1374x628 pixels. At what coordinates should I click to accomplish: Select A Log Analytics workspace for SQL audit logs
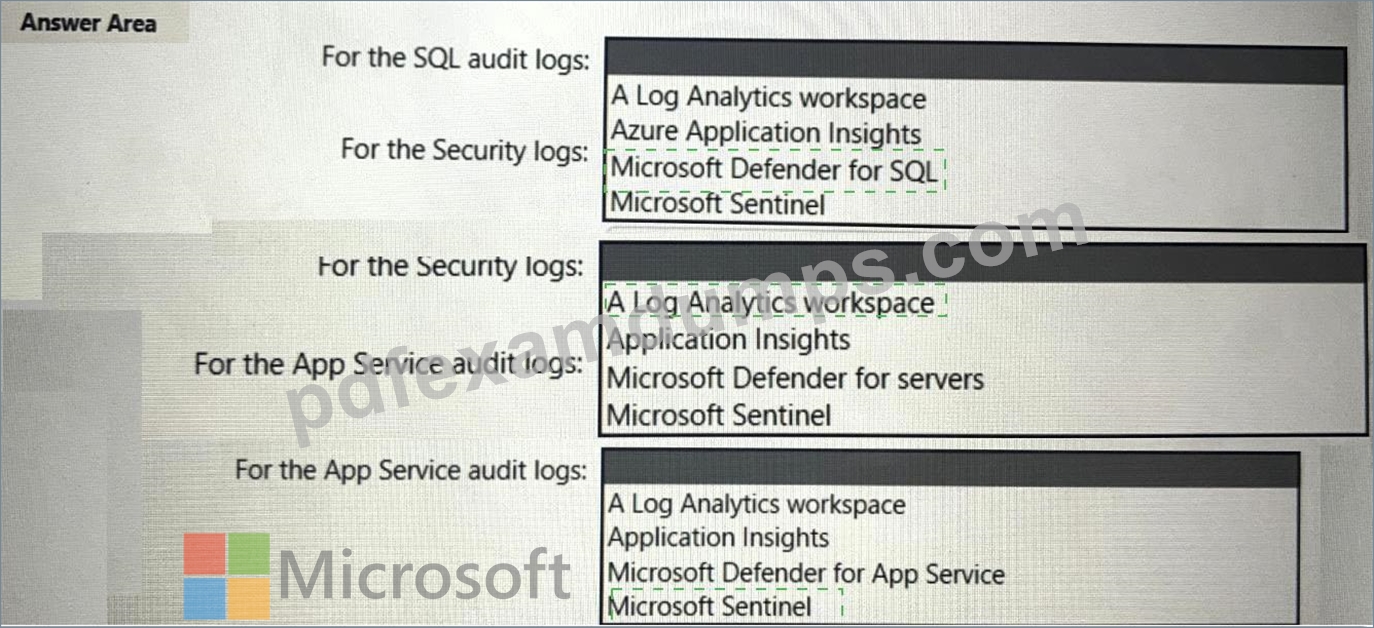(x=768, y=98)
